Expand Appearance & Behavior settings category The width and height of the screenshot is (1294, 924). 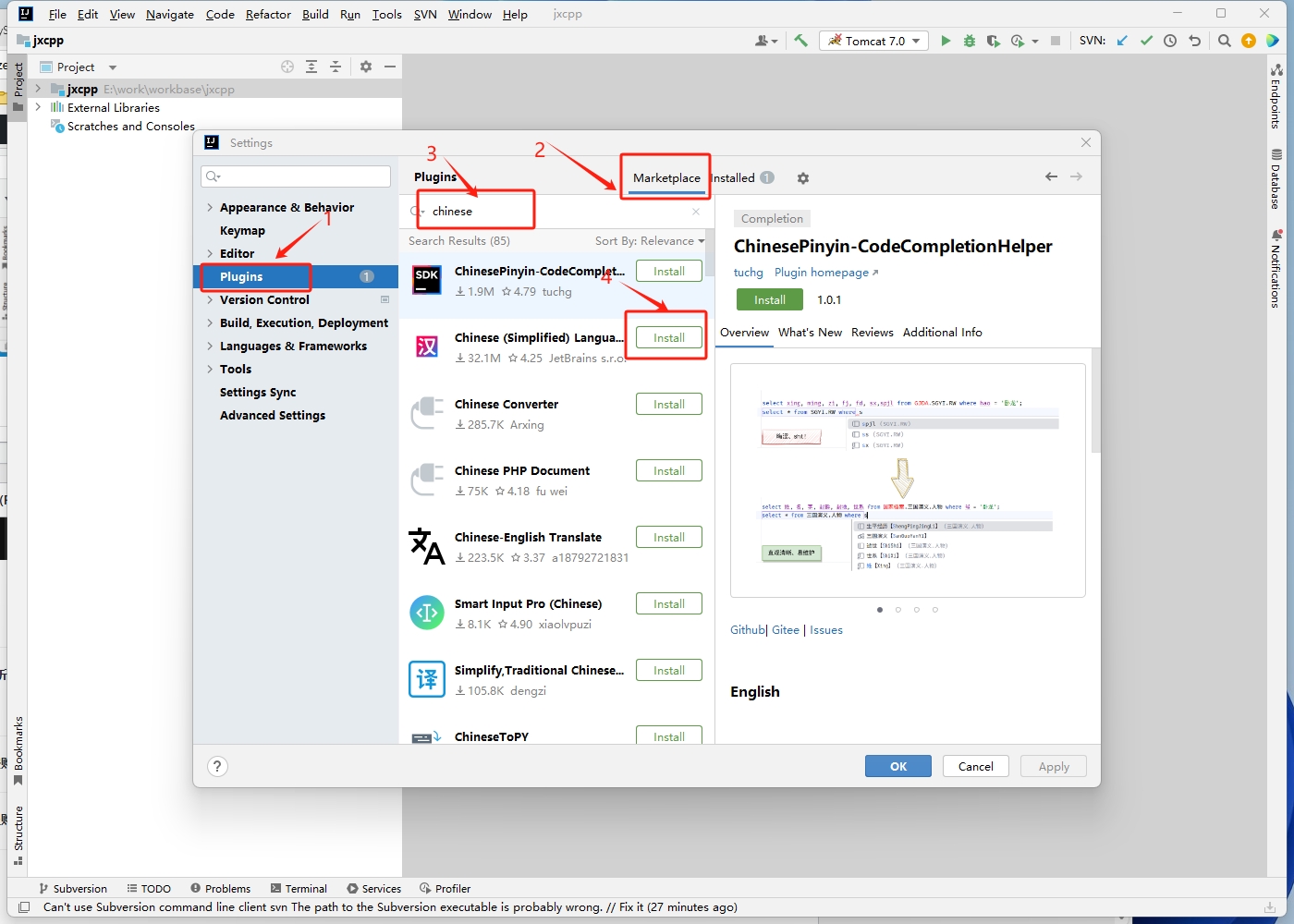coord(210,208)
